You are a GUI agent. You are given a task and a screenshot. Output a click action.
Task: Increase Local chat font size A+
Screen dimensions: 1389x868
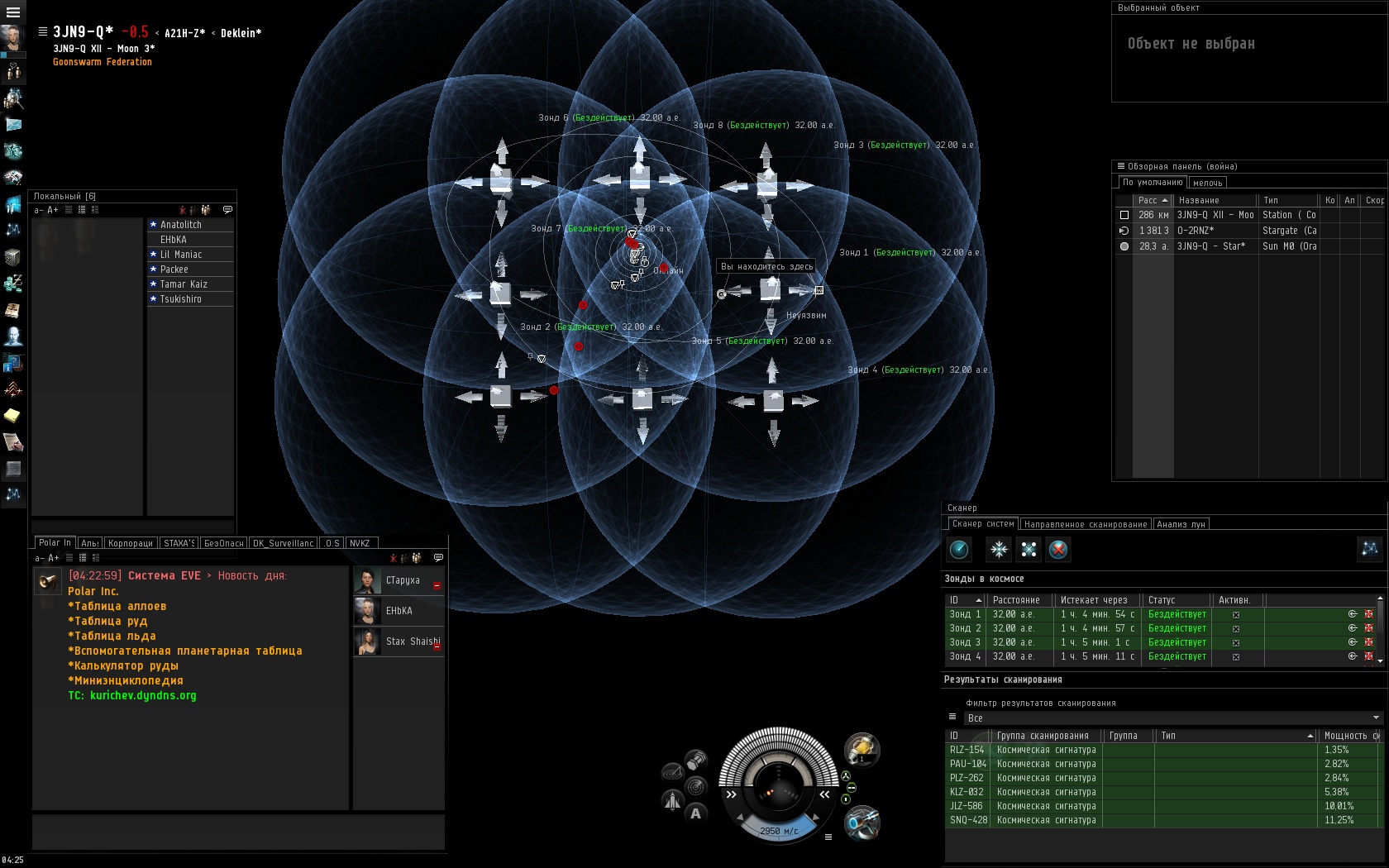(53, 210)
